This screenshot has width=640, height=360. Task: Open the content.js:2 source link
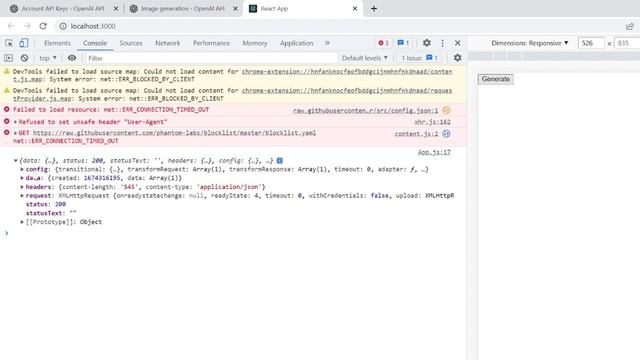pyautogui.click(x=416, y=134)
